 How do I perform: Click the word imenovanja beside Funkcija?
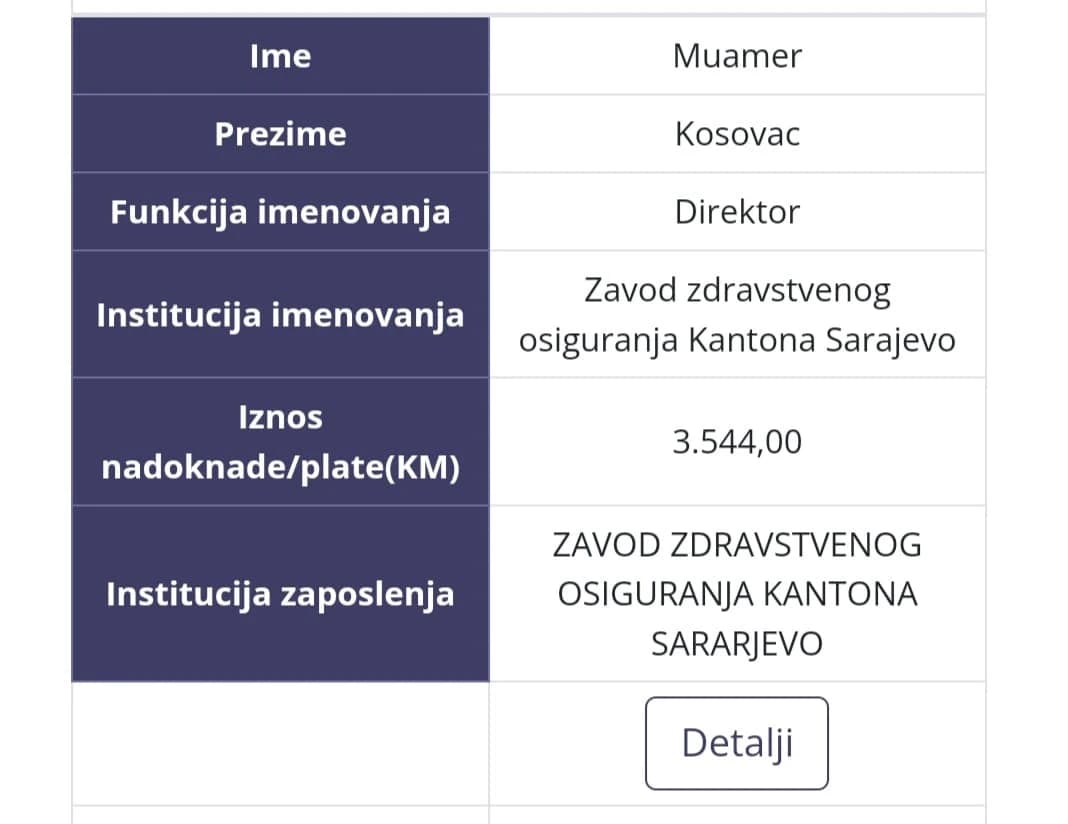354,212
